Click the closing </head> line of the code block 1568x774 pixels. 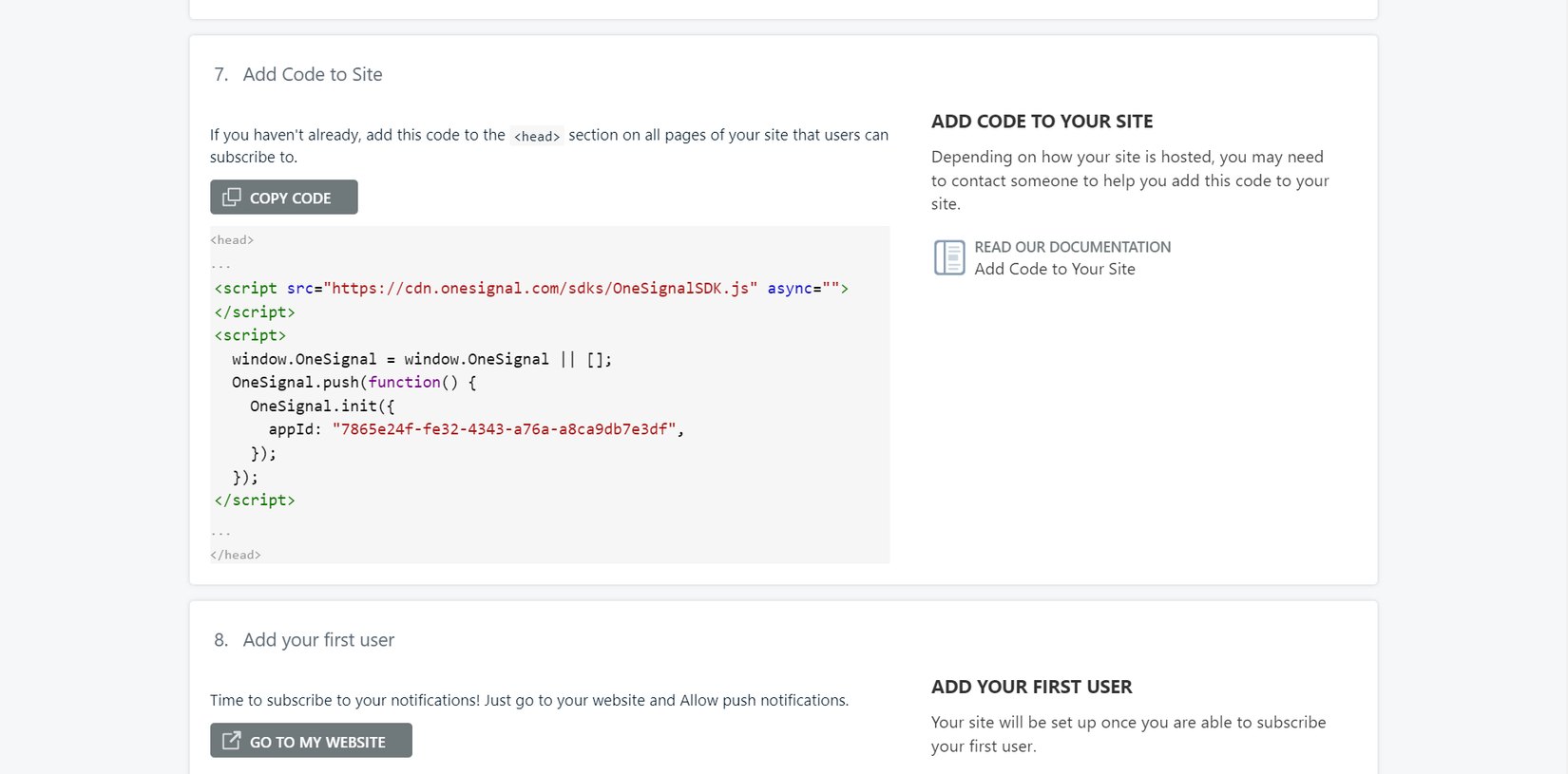coord(236,555)
